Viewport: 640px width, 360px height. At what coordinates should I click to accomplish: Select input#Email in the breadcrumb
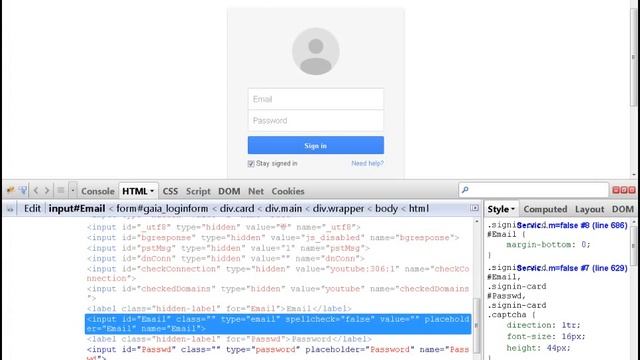77,209
